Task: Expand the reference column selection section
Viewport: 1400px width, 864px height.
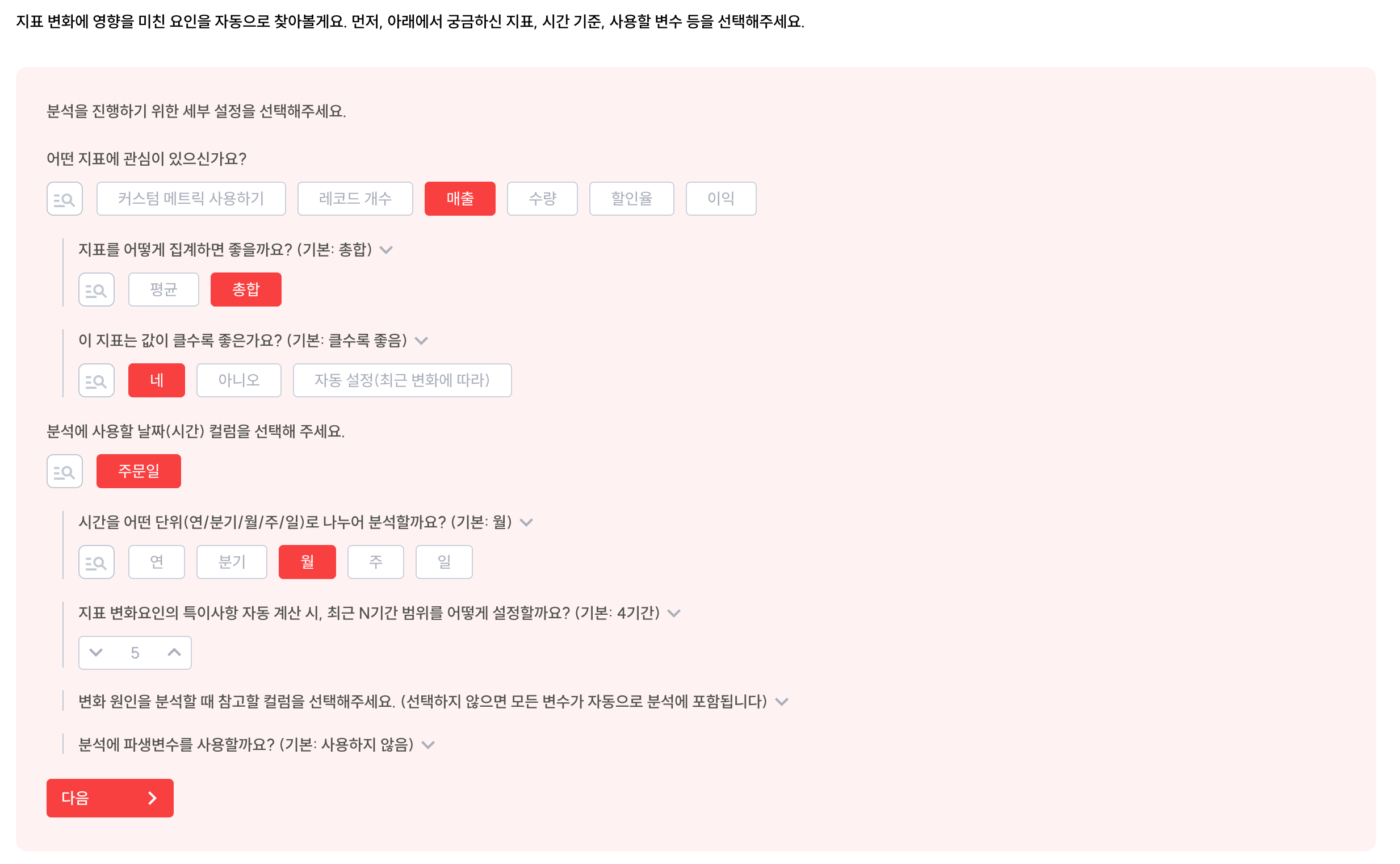Action: tap(782, 702)
